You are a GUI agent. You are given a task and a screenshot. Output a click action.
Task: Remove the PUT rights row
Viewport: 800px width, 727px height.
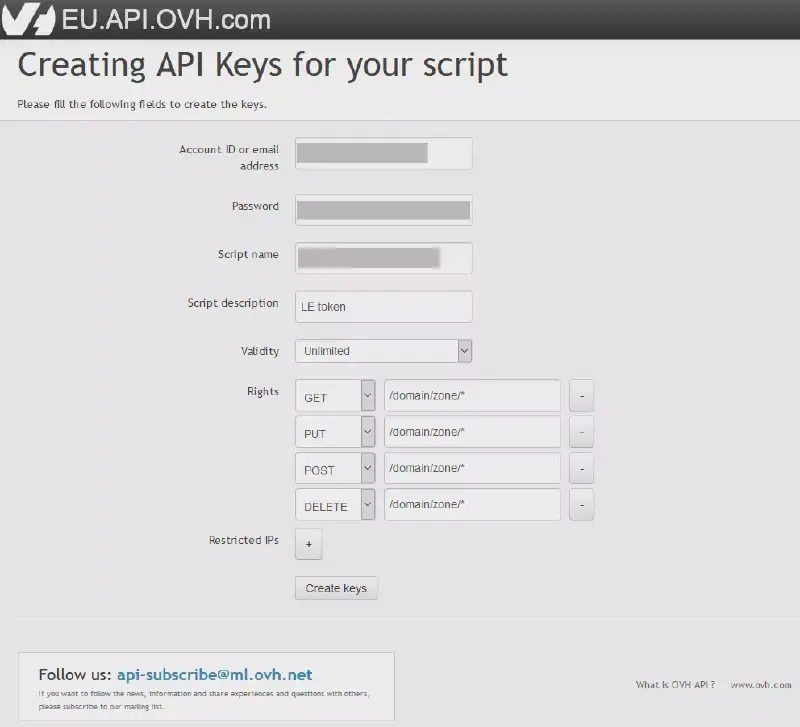coord(581,432)
